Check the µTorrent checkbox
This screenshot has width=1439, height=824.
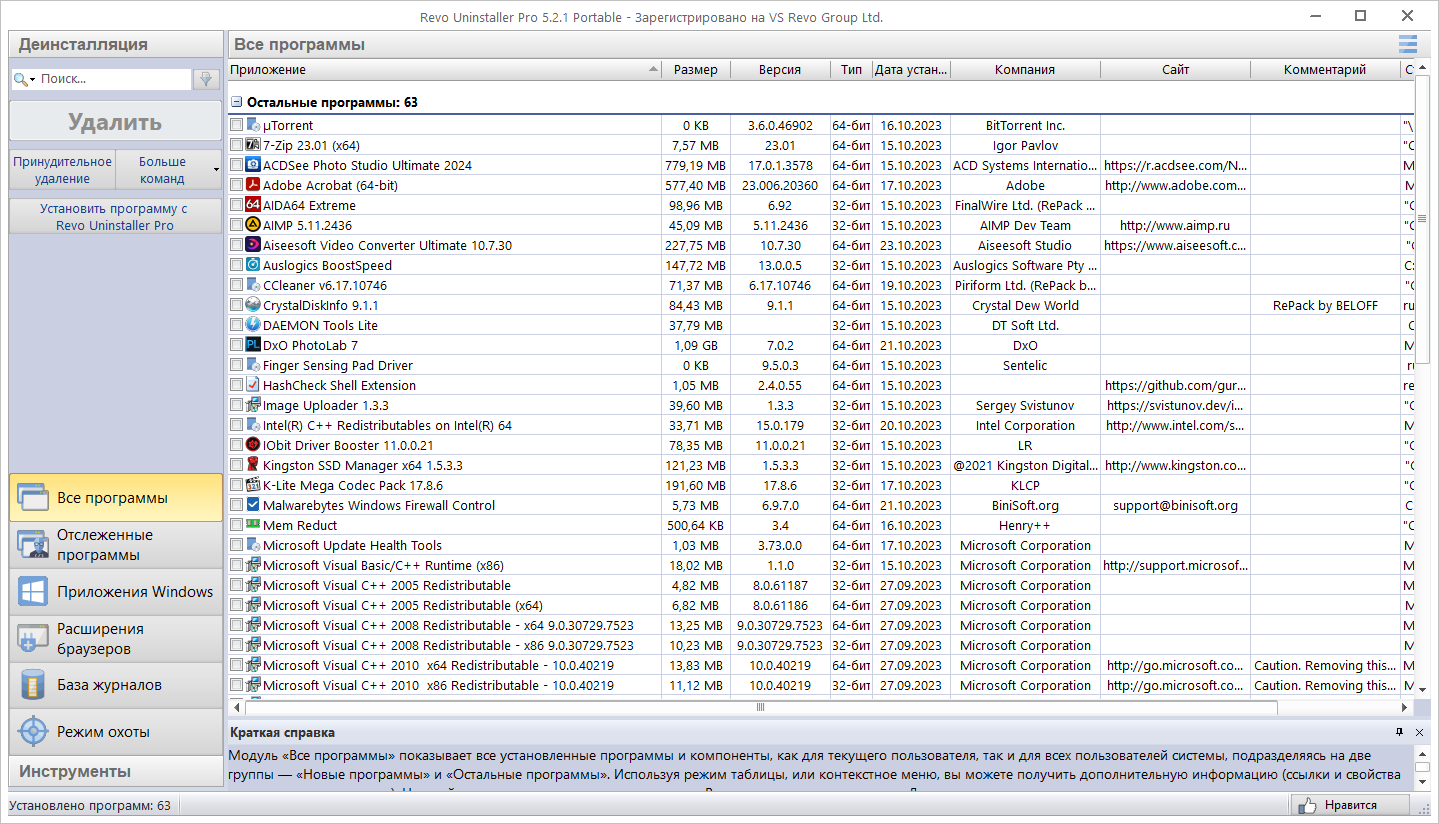[x=237, y=126]
